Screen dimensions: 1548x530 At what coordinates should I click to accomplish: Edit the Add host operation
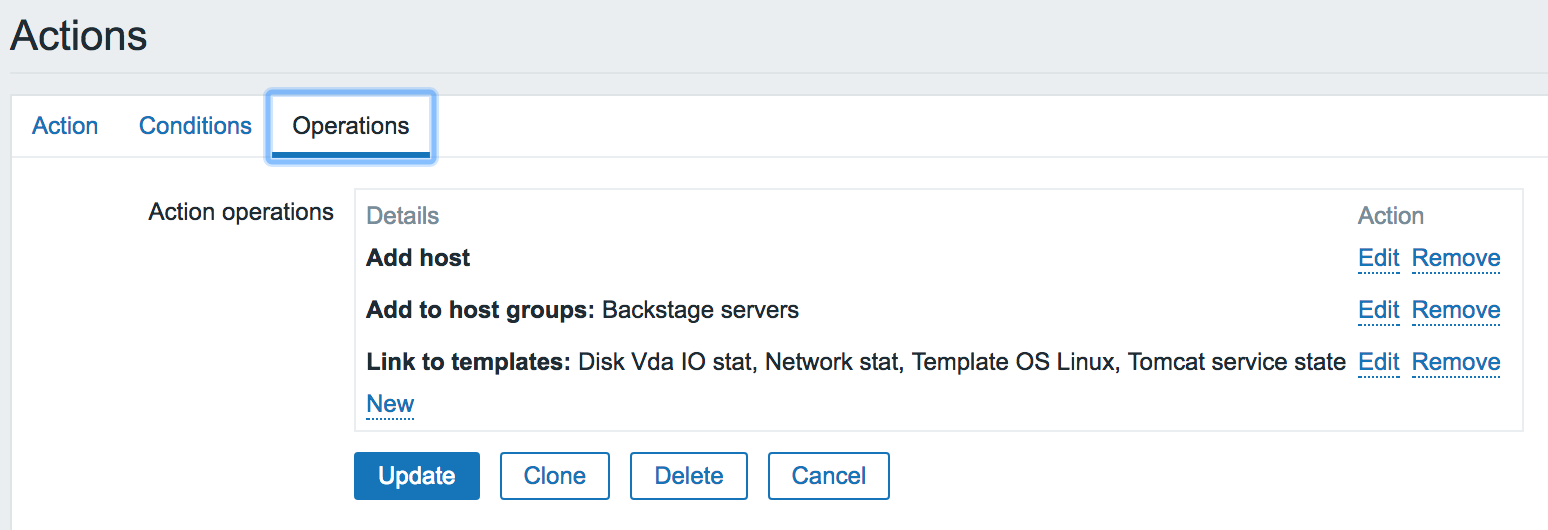coord(1378,258)
